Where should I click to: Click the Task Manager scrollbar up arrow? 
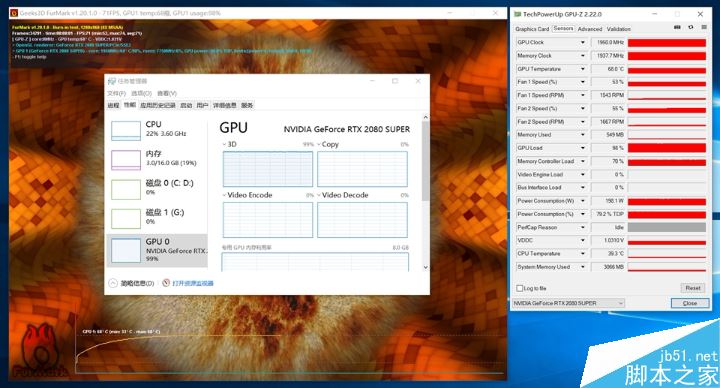pos(426,118)
